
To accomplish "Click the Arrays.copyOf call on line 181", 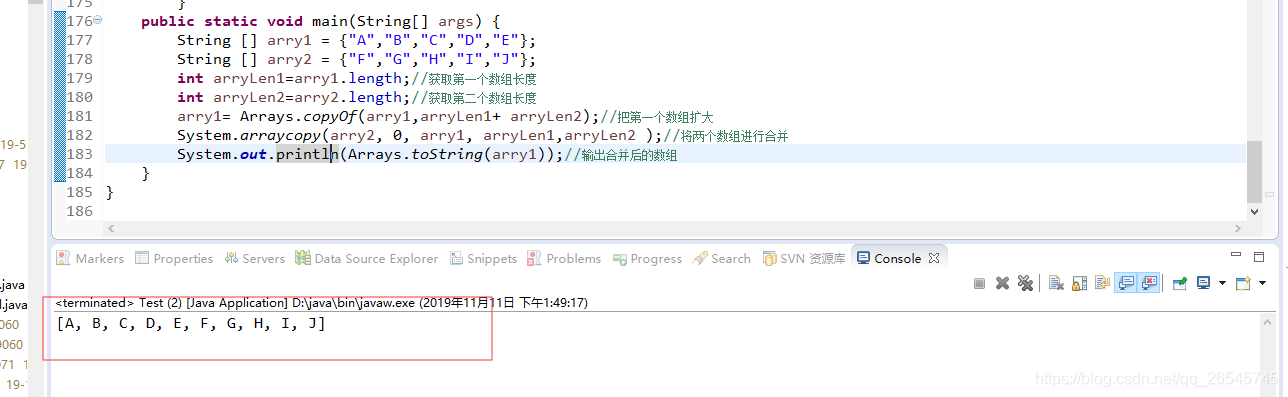I will [419, 116].
